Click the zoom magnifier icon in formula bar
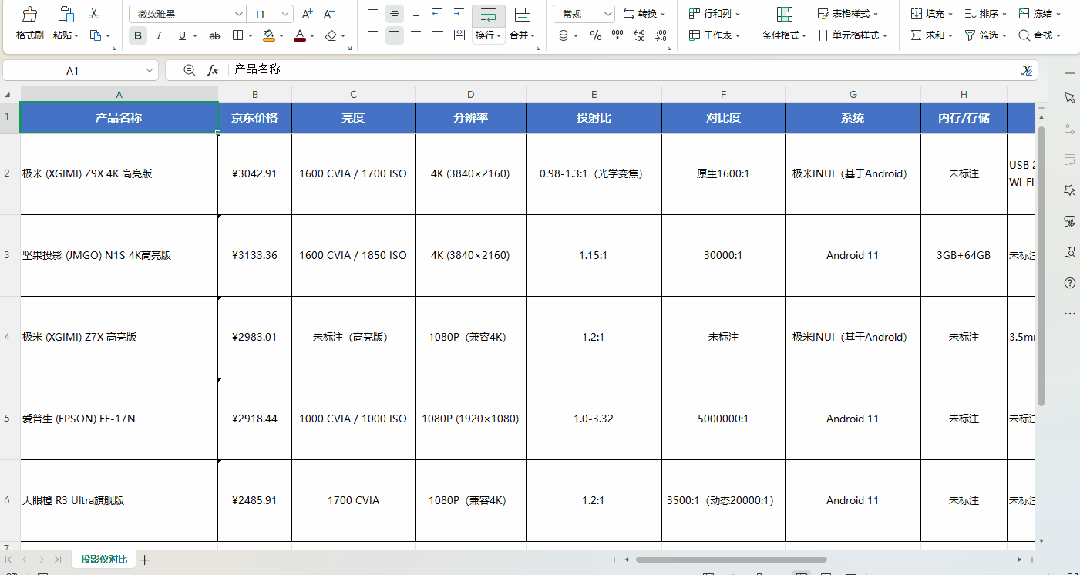Image resolution: width=1080 pixels, height=575 pixels. [x=189, y=70]
